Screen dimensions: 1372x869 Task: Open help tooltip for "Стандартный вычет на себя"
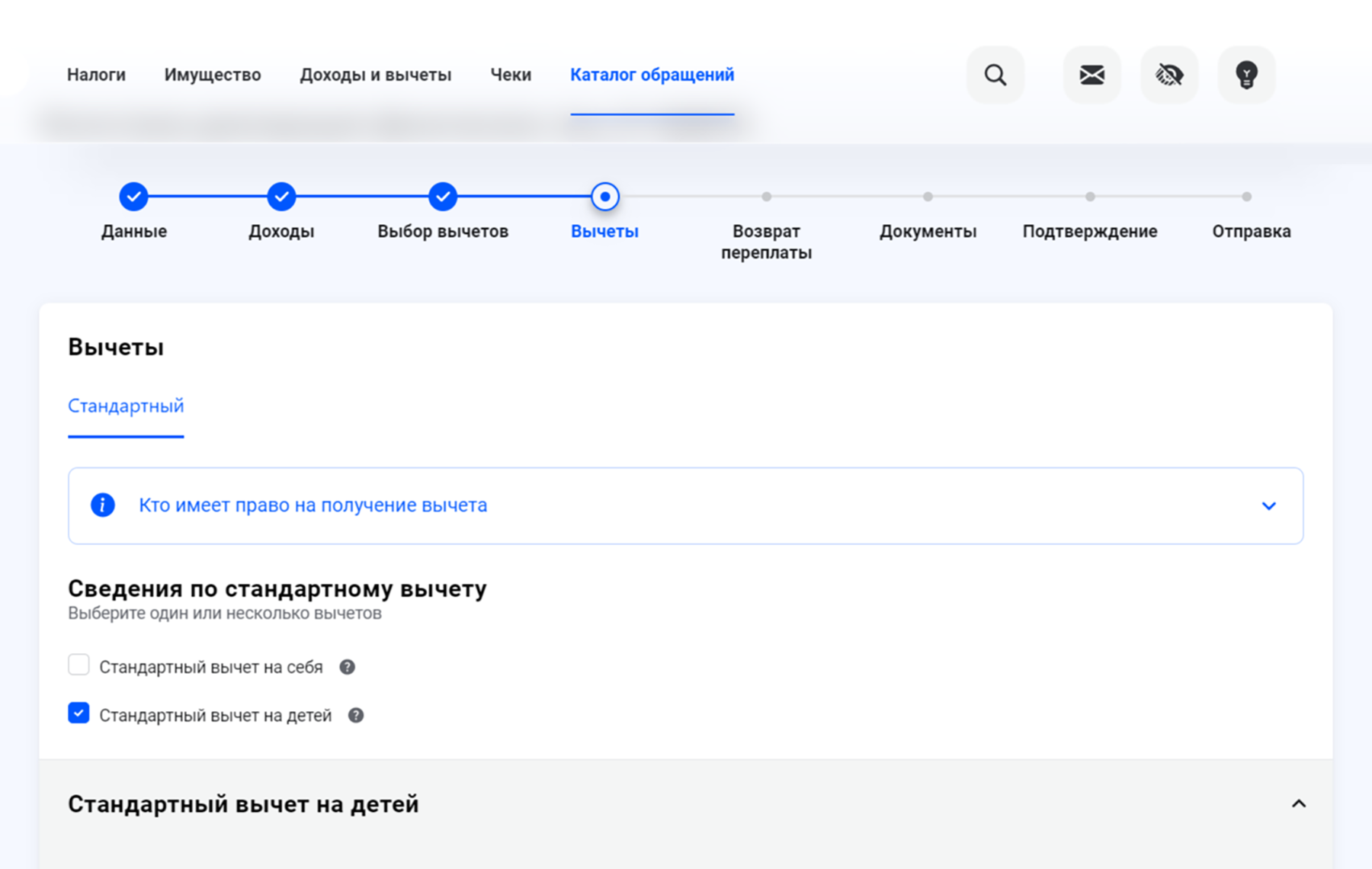pyautogui.click(x=347, y=667)
